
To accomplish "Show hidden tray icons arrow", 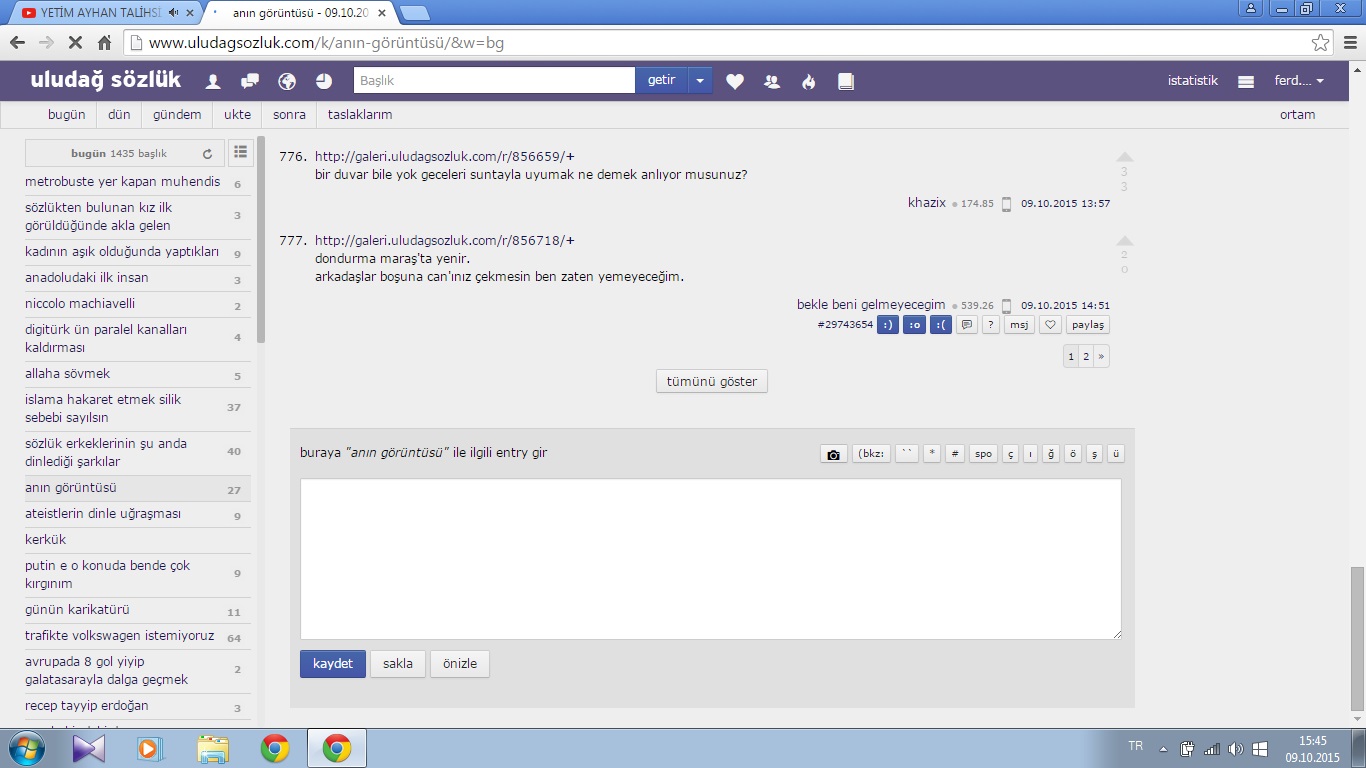I will click(x=1163, y=748).
